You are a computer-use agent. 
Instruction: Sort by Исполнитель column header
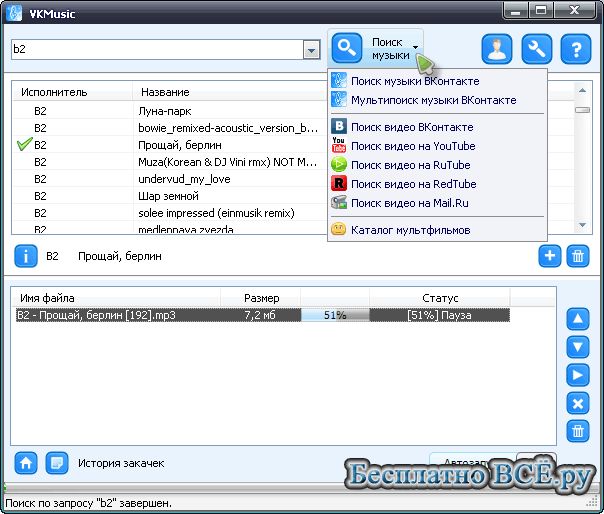[73, 92]
